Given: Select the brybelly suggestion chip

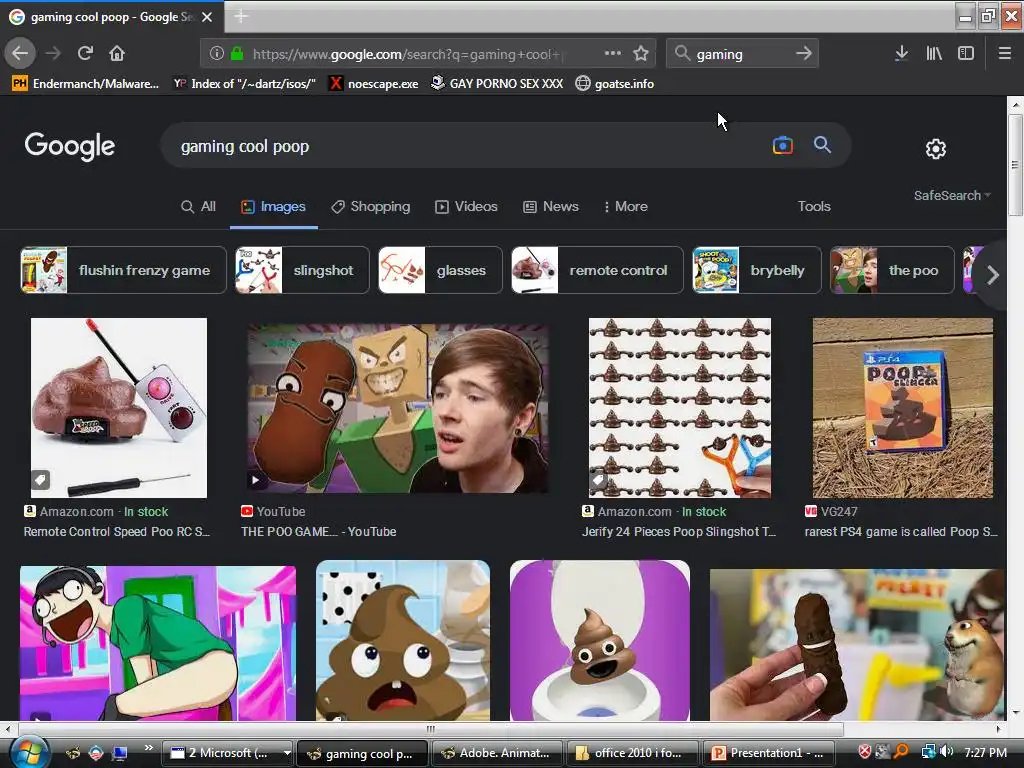Looking at the screenshot, I should (x=756, y=270).
